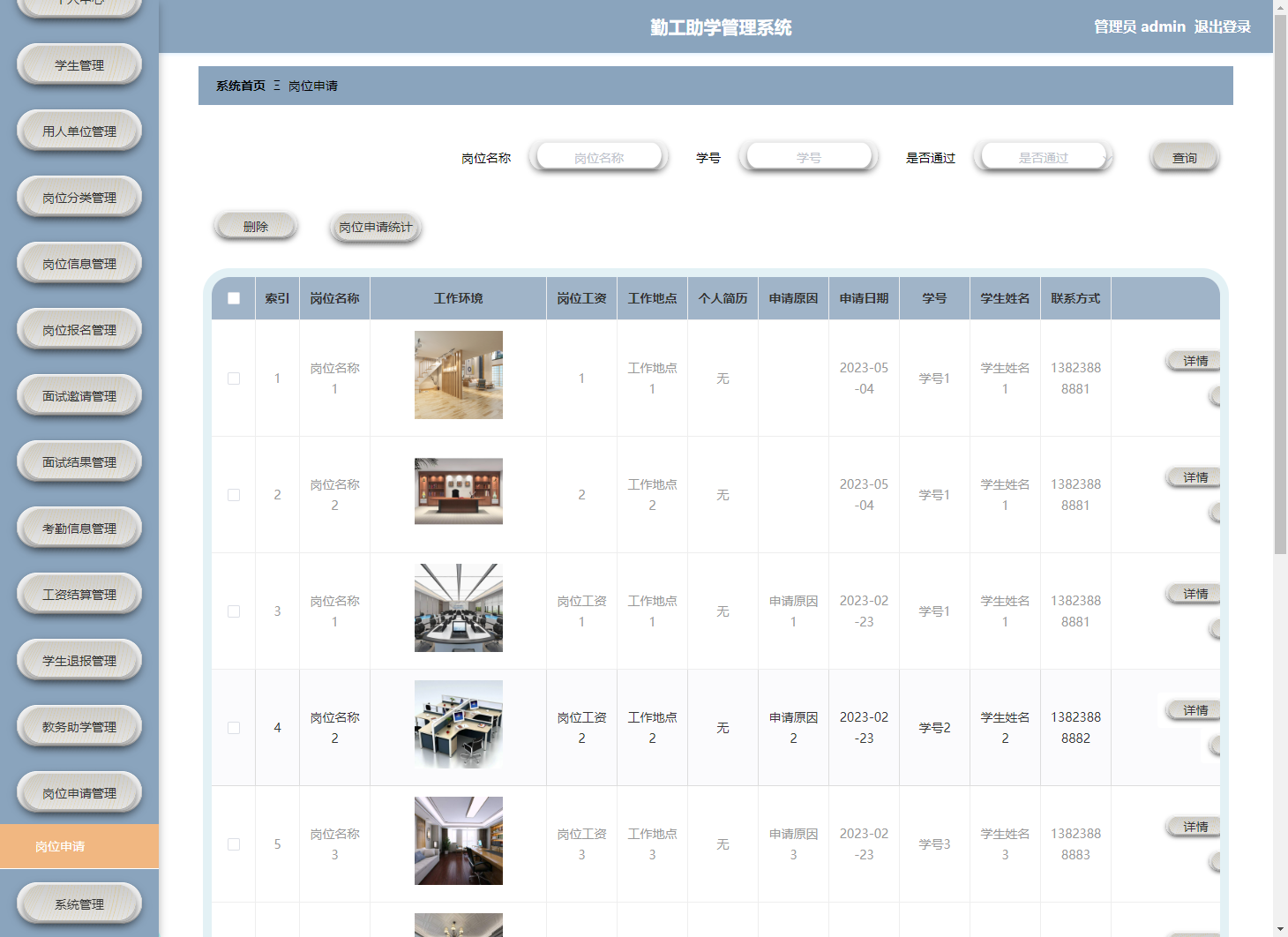Click 学号2 cell in row 4
This screenshot has width=1288, height=937.
tap(934, 728)
